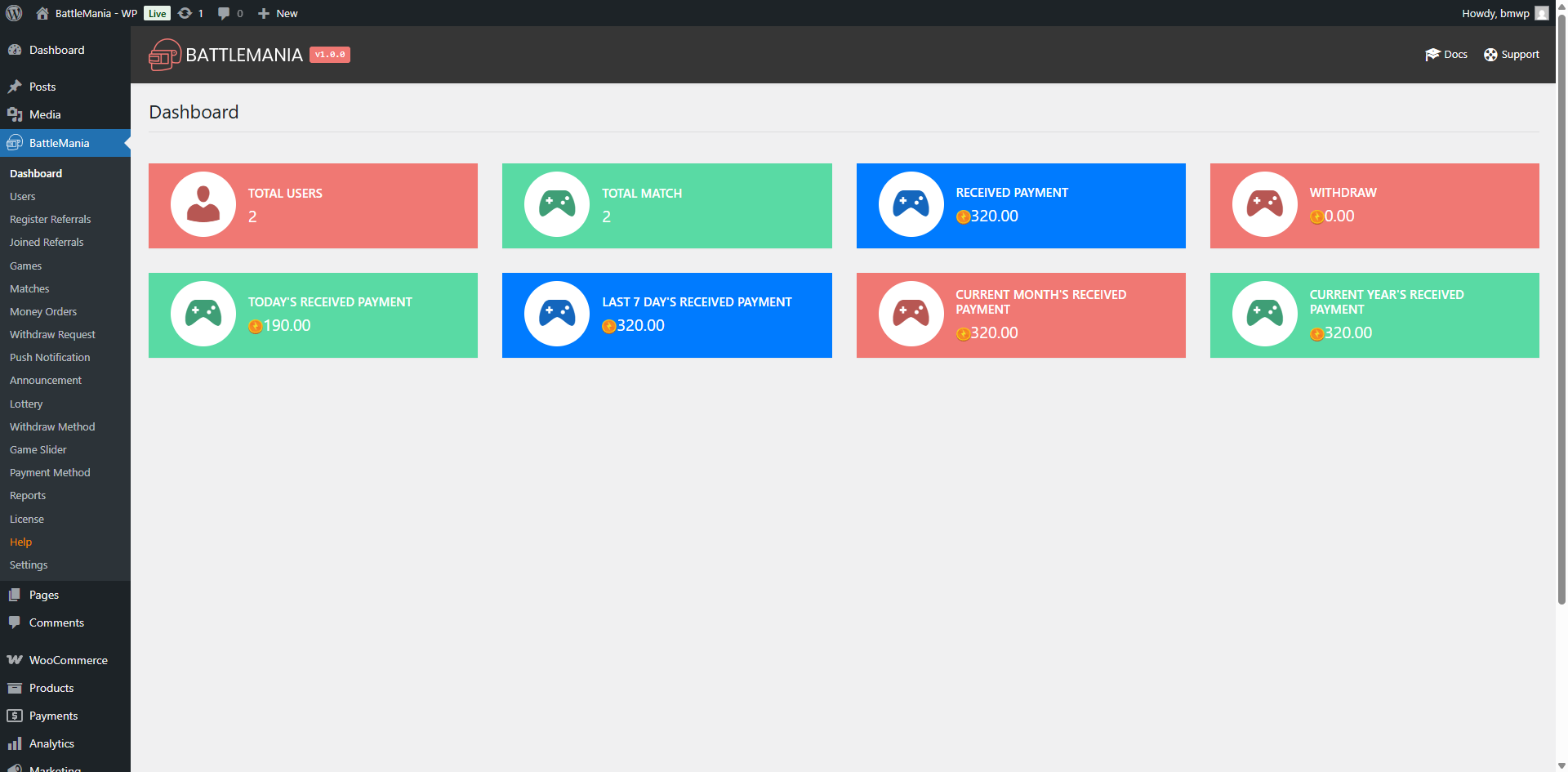The height and width of the screenshot is (772, 1568).
Task: Click the BattleMania - WP site name
Action: (x=96, y=13)
